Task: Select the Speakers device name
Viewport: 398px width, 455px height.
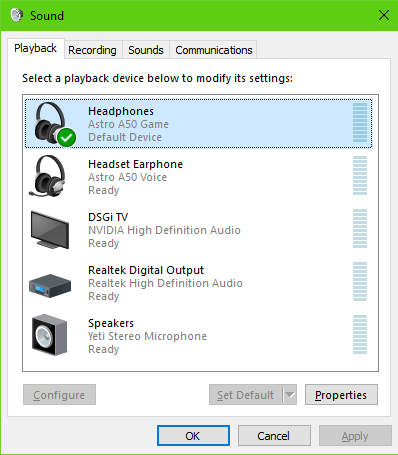Action: coord(111,323)
